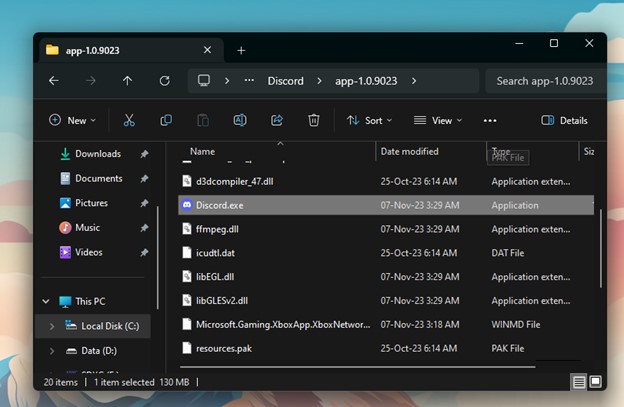
Task: Toggle the Details pane button
Action: (x=565, y=120)
